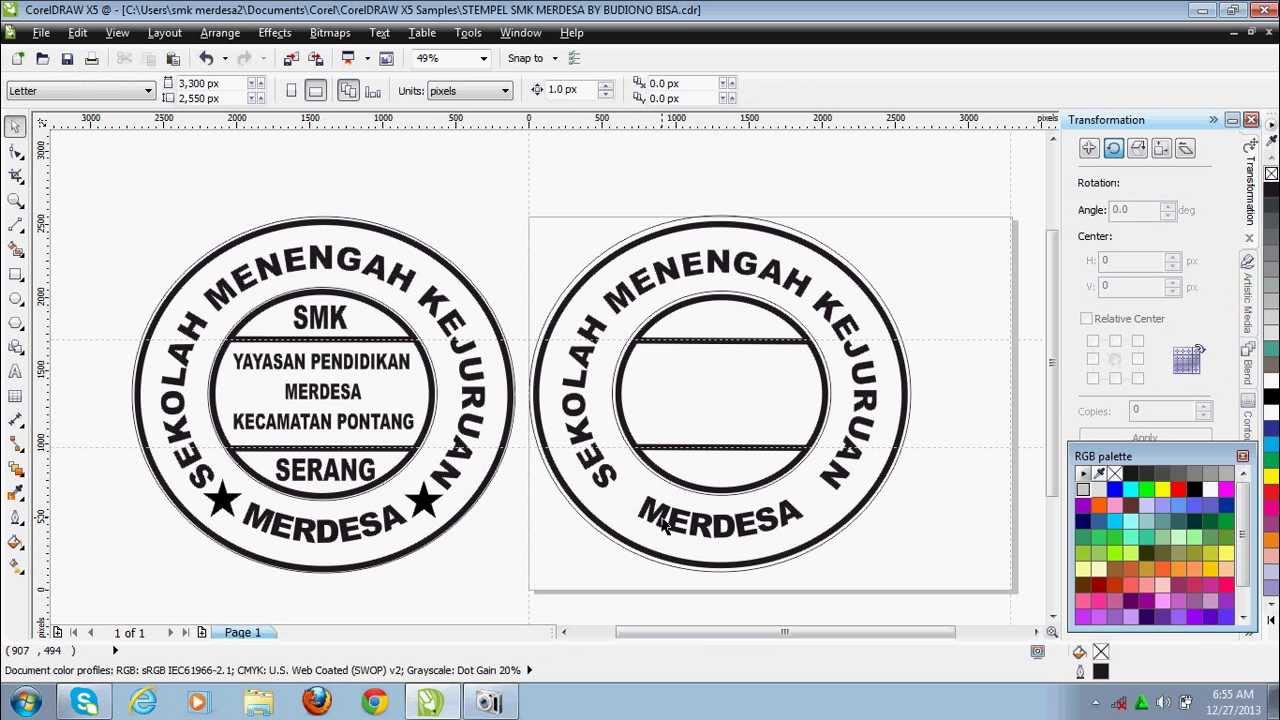Select the Zoom tool in the toolbox

click(x=15, y=201)
